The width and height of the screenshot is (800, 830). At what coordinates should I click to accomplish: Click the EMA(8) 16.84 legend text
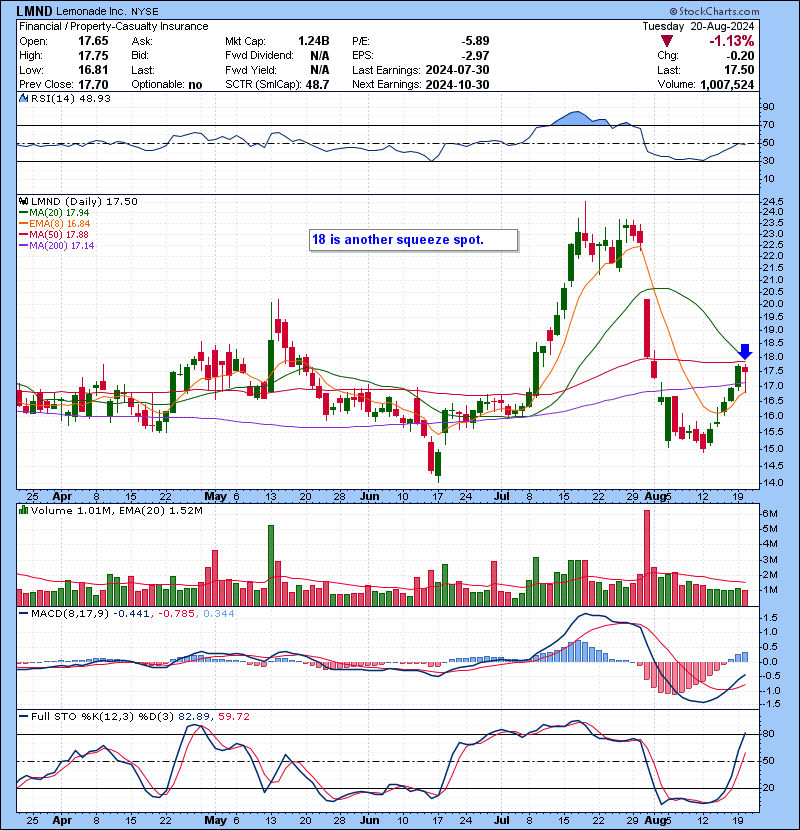(59, 224)
